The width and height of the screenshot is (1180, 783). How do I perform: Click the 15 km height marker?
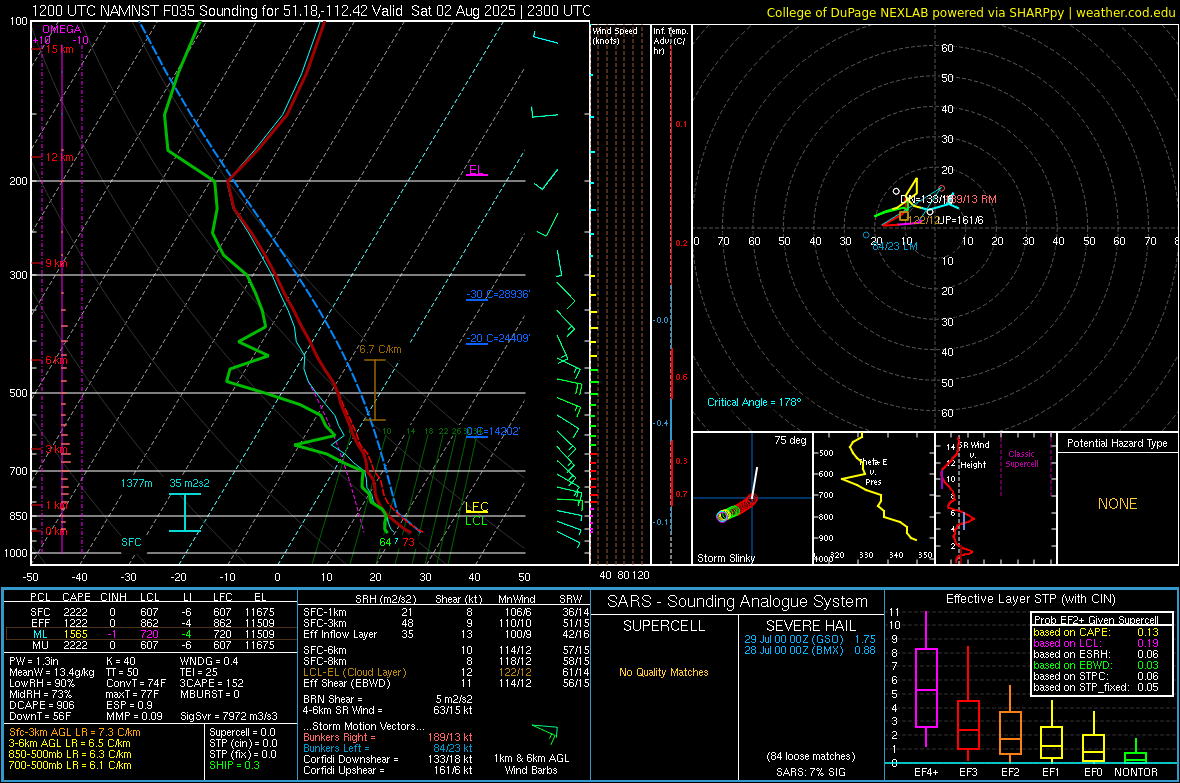point(60,49)
